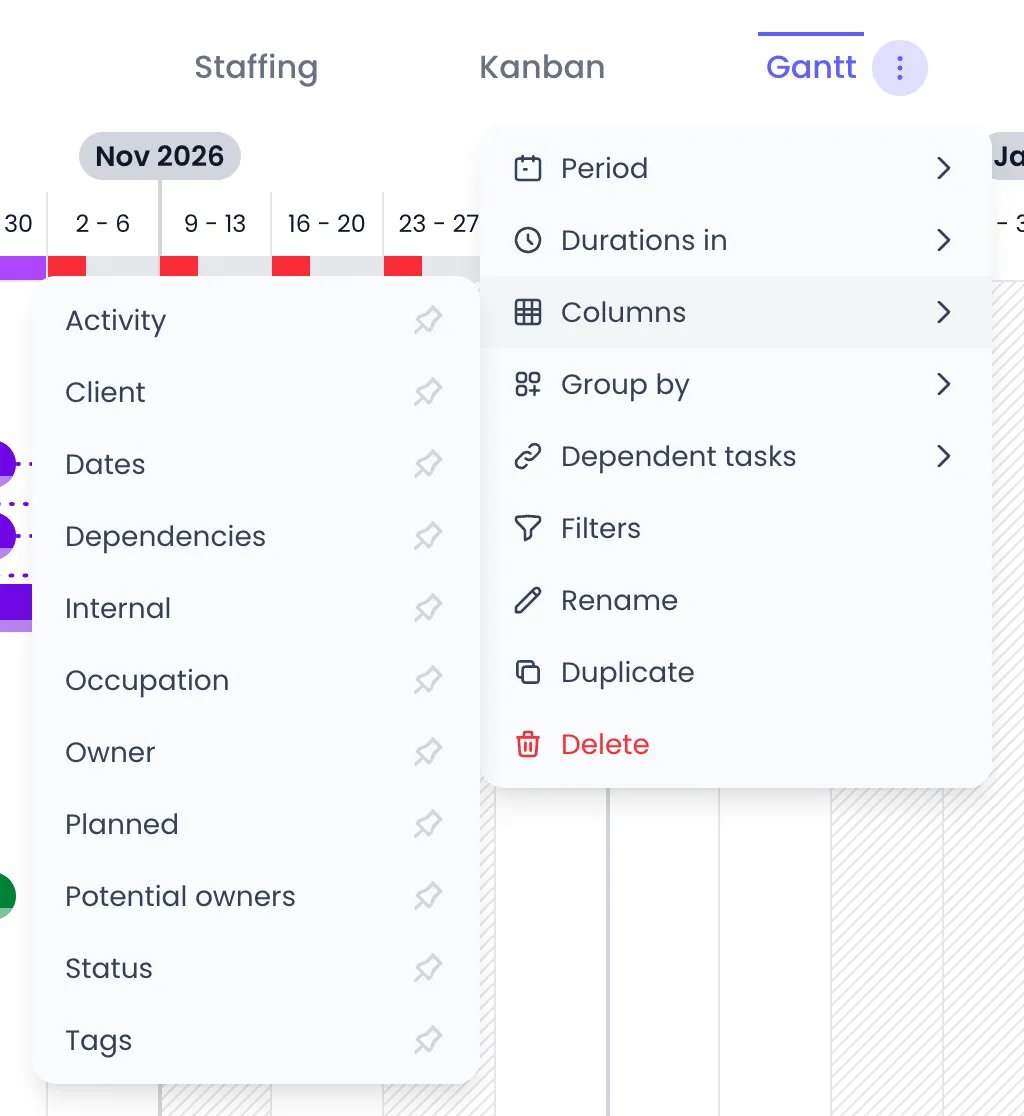The height and width of the screenshot is (1116, 1024).
Task: Choose Duplicate from the menu
Action: tap(736, 672)
